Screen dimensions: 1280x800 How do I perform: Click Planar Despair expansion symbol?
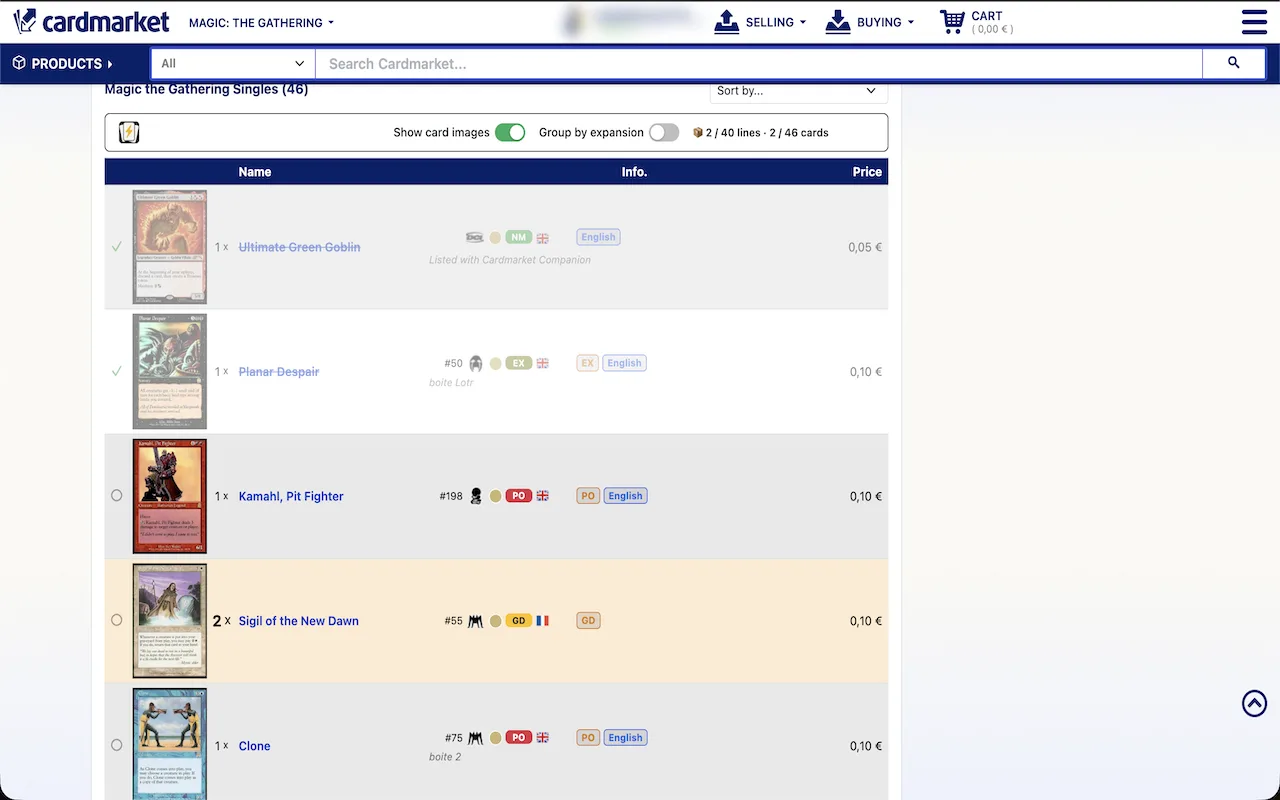coord(476,363)
